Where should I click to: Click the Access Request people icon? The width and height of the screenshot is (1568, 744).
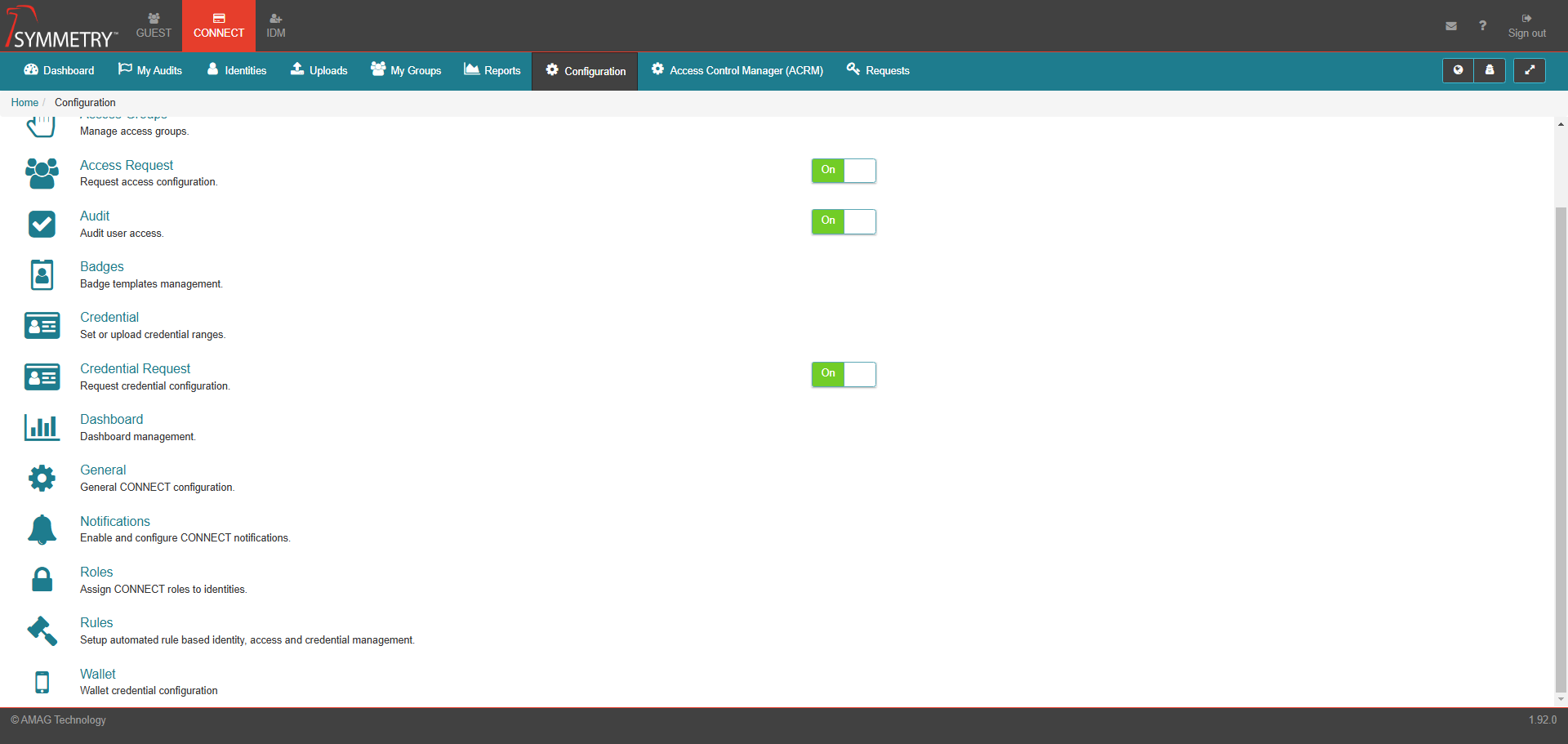pos(42,173)
